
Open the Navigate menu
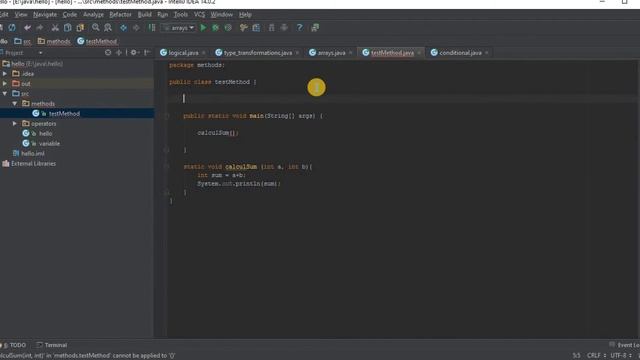pos(45,15)
